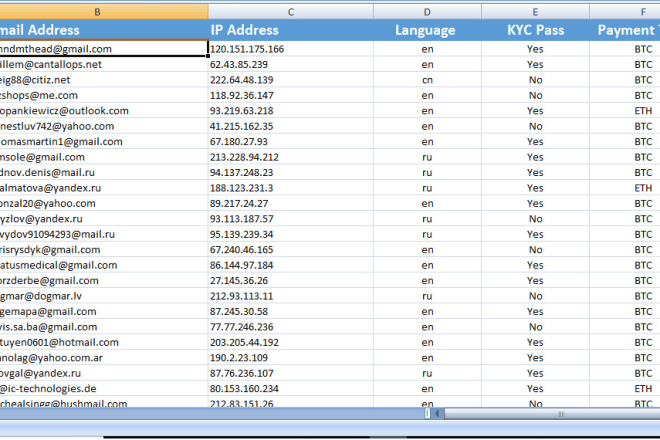The image size is (660, 440).
Task: Select ru language cell in 213.228.94.212 row
Action: 427,157
